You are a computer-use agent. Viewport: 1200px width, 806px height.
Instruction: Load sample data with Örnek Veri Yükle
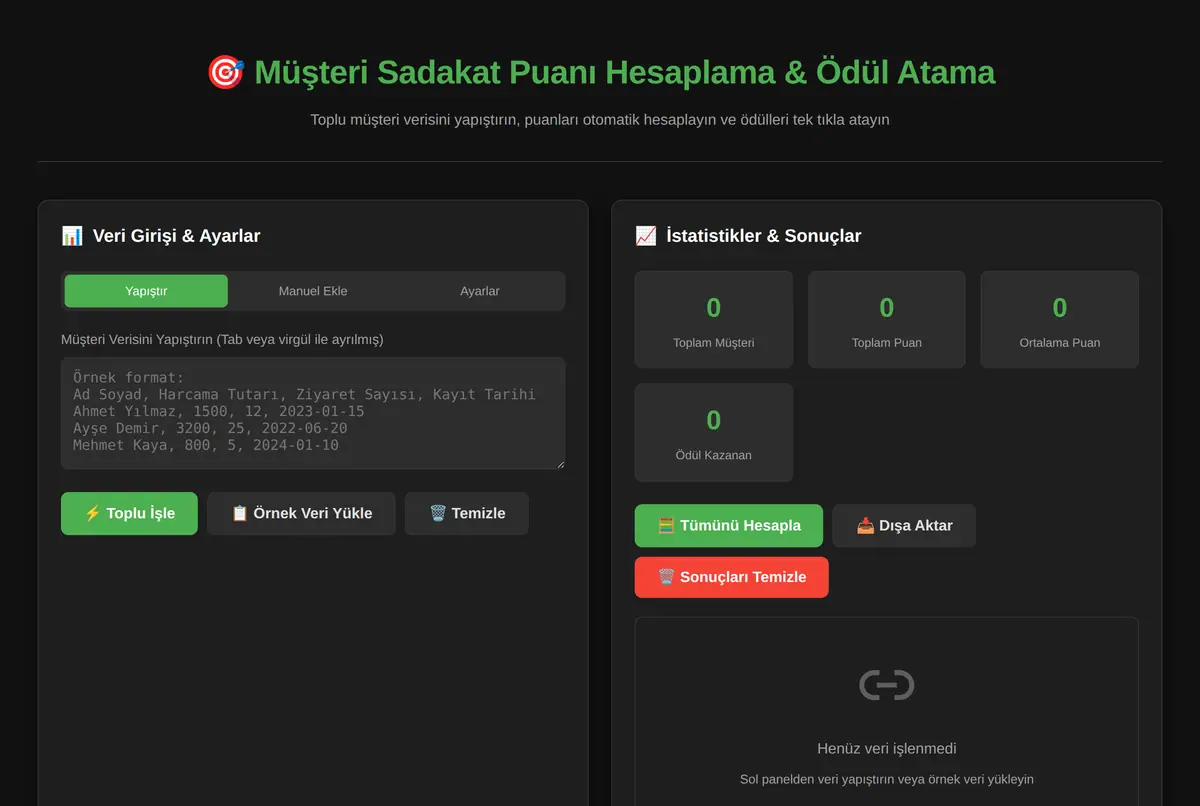tap(301, 513)
